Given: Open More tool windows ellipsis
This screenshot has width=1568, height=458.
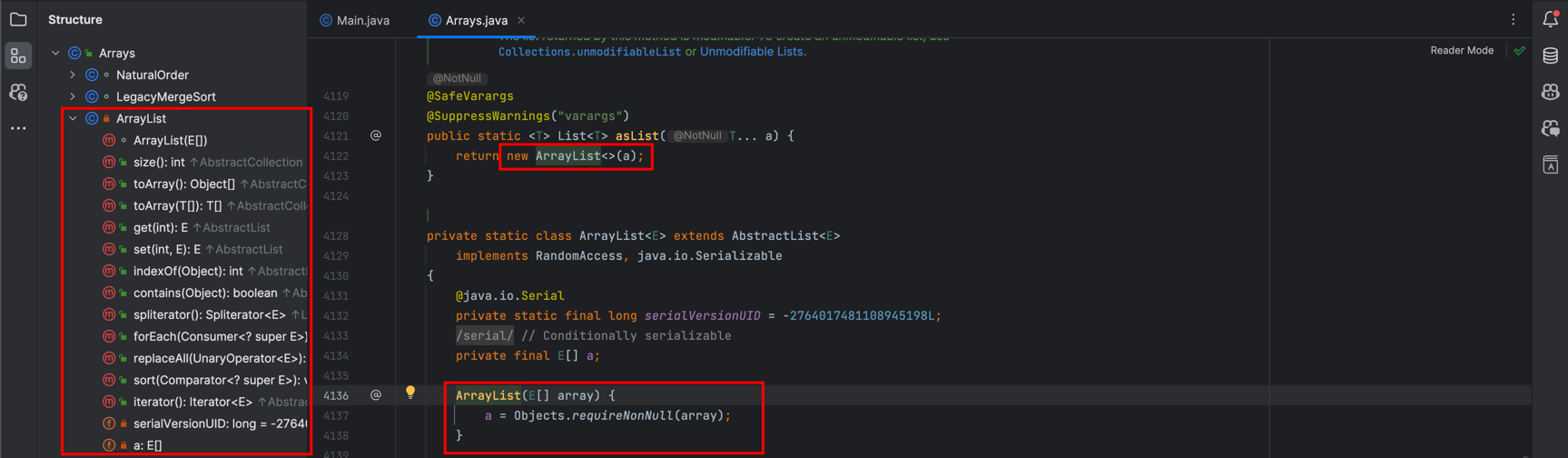Looking at the screenshot, I should (x=18, y=128).
